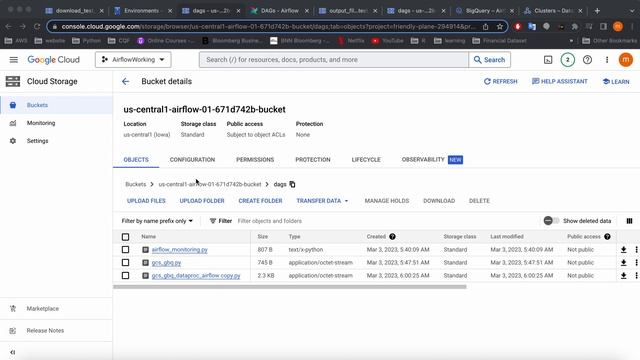The width and height of the screenshot is (640, 360).
Task: Click the Learn button
Action: [x=616, y=82]
